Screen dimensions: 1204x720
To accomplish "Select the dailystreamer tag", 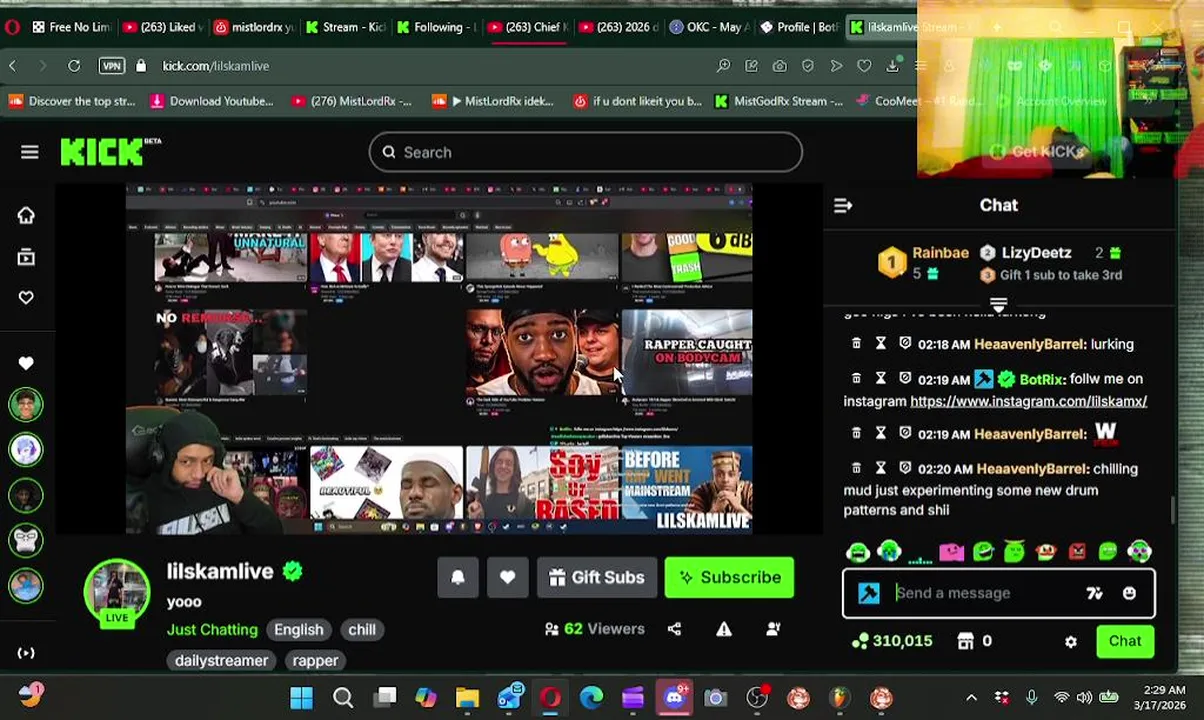I will tap(221, 660).
